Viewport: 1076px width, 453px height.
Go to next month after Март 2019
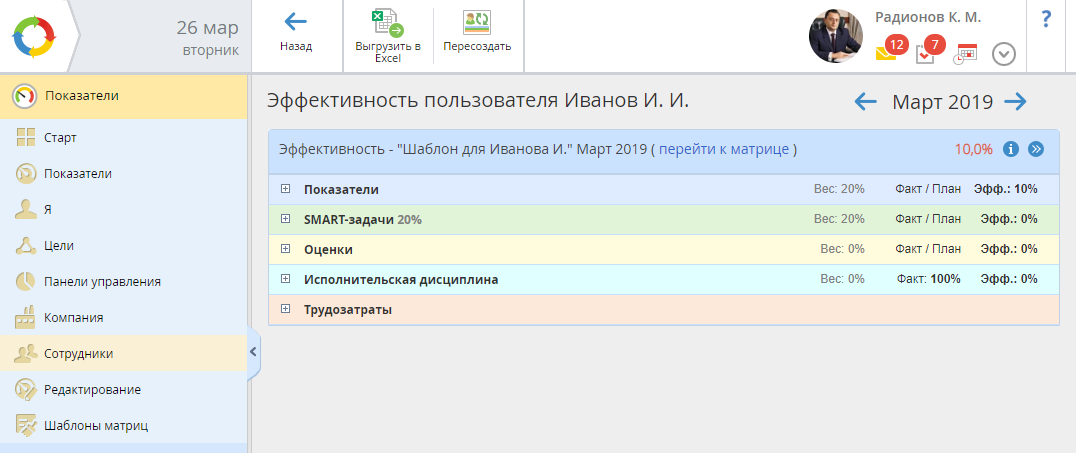[1015, 101]
